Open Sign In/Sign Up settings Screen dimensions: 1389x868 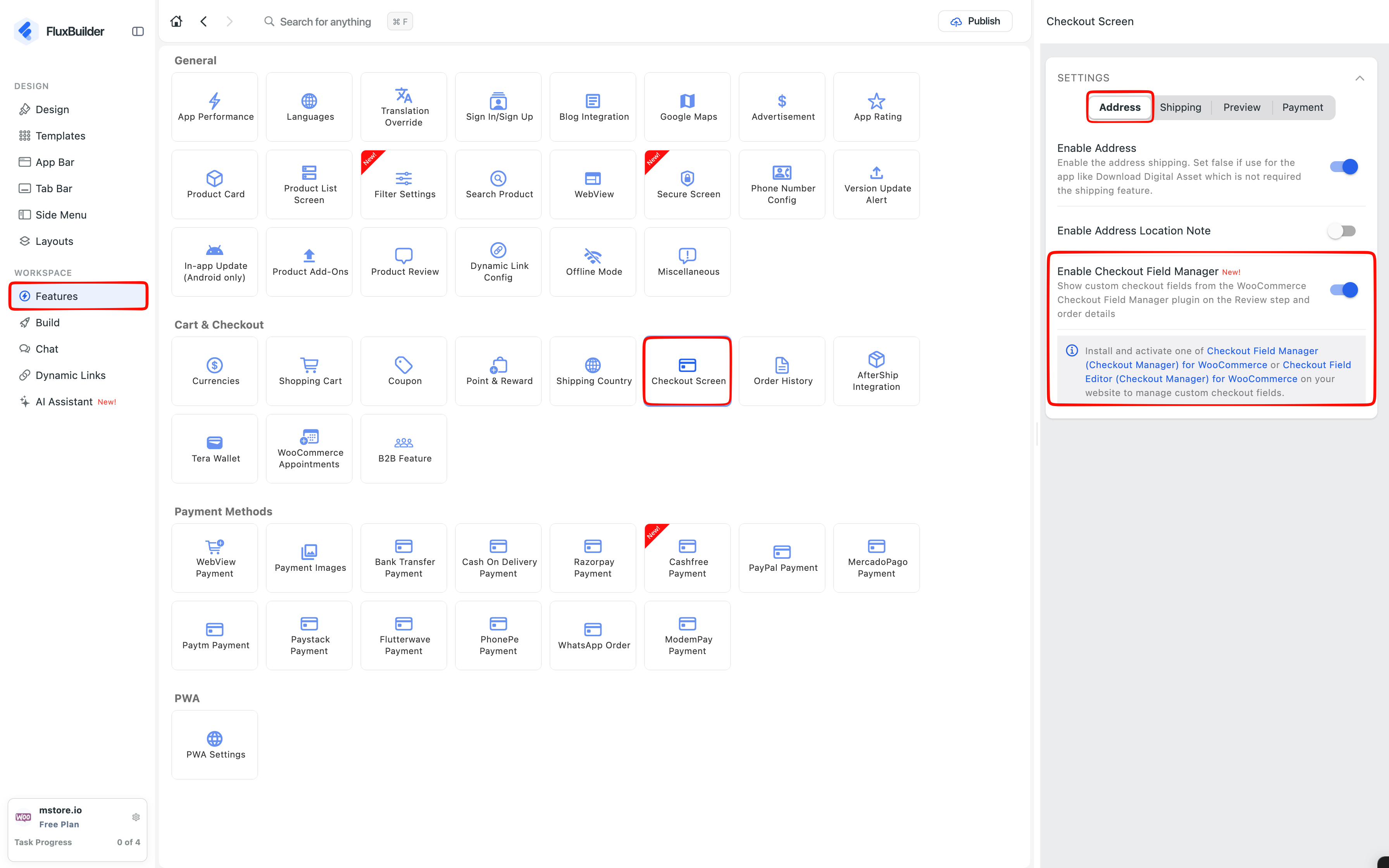coord(498,107)
